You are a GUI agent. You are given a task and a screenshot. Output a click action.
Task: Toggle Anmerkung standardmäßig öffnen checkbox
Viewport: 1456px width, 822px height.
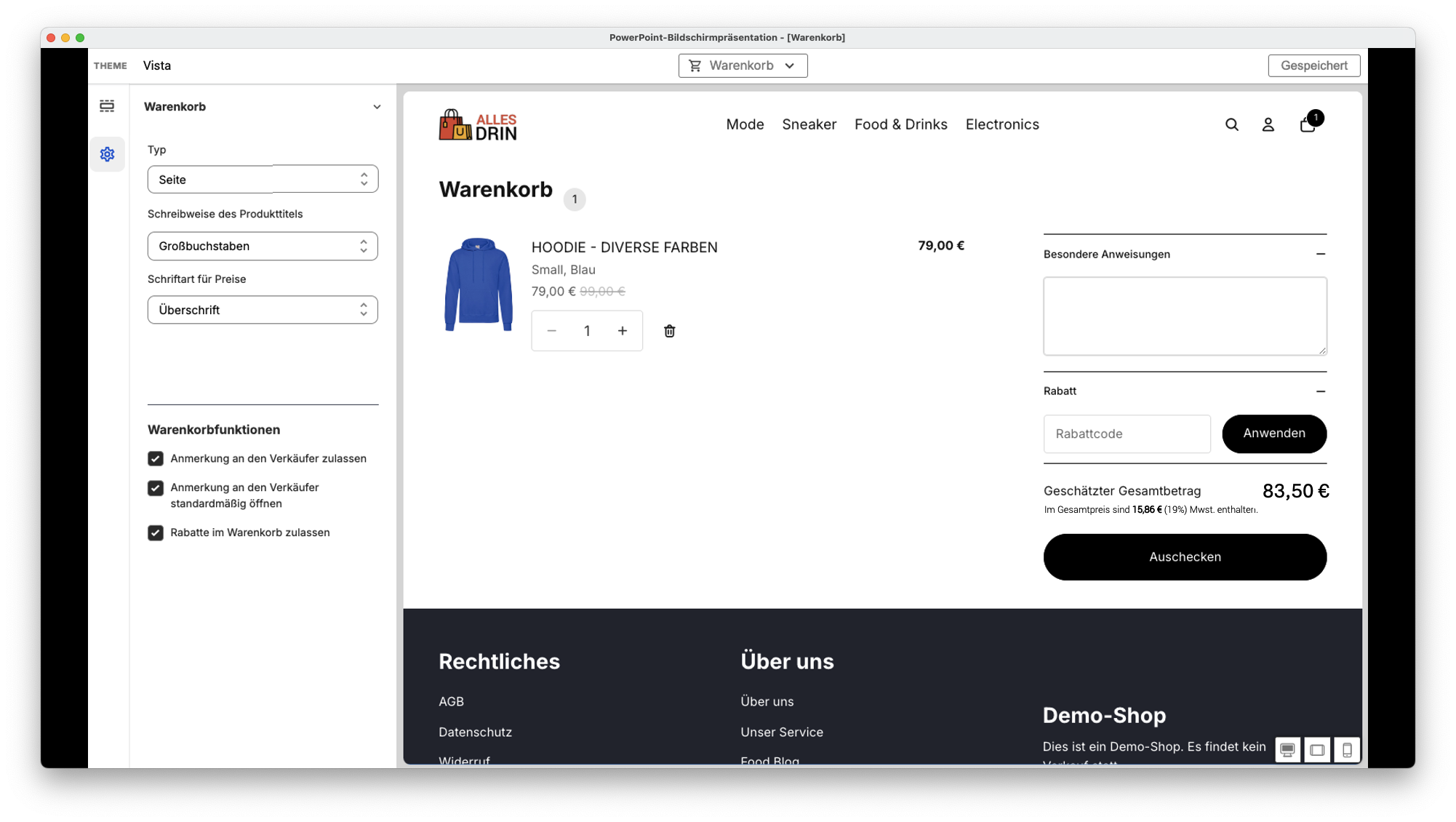pyautogui.click(x=156, y=488)
